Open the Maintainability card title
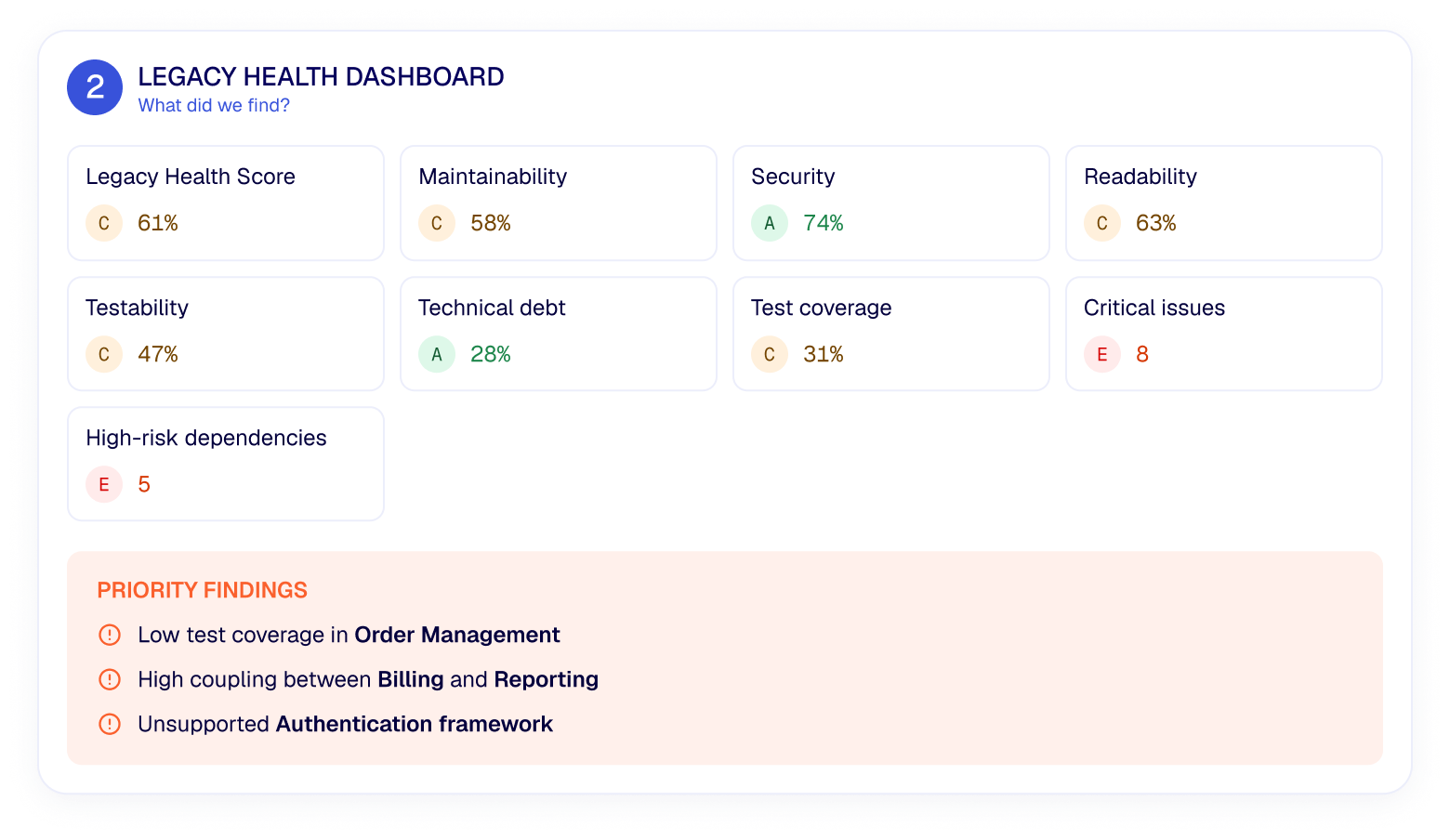The width and height of the screenshot is (1450, 840). [x=493, y=177]
